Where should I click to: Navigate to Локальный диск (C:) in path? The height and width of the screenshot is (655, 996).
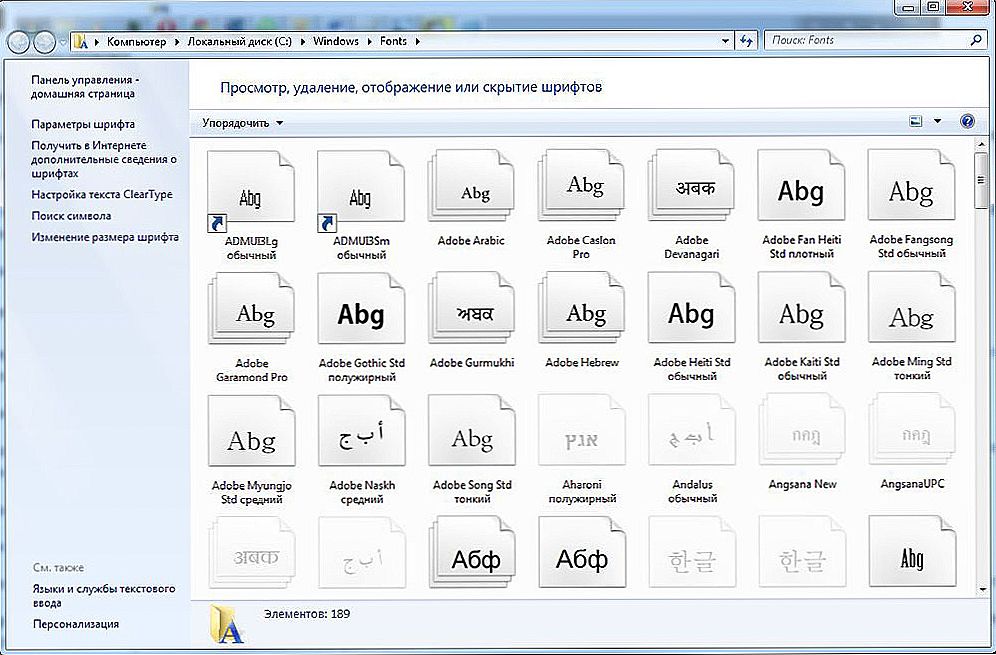(x=239, y=41)
